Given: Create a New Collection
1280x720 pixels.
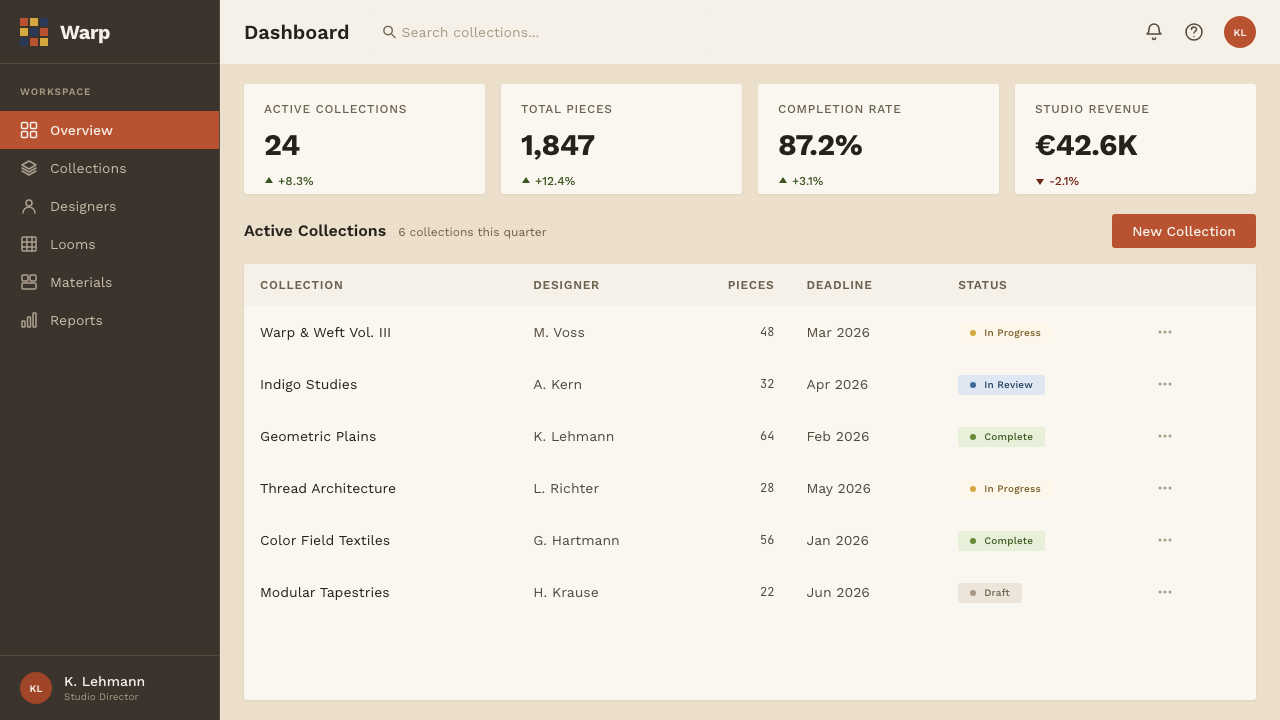Looking at the screenshot, I should 1184,231.
